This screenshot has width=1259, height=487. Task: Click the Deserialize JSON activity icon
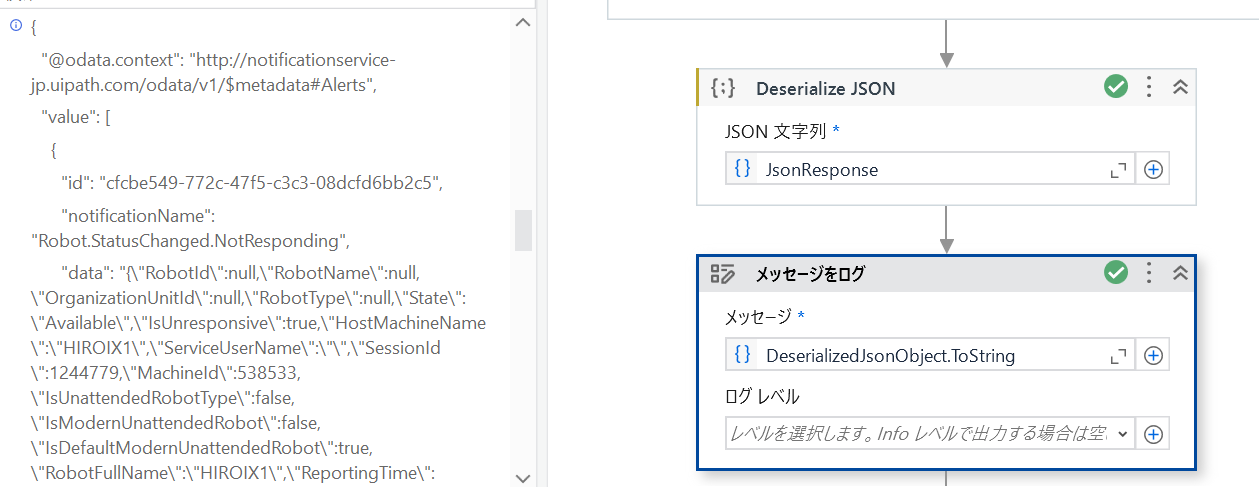point(723,88)
